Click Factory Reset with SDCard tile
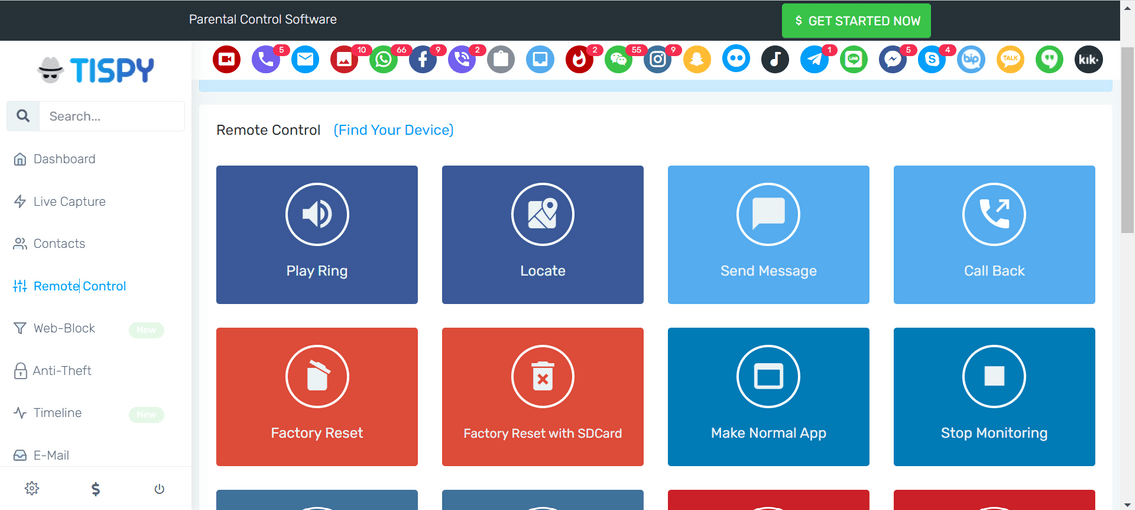 [x=543, y=397]
